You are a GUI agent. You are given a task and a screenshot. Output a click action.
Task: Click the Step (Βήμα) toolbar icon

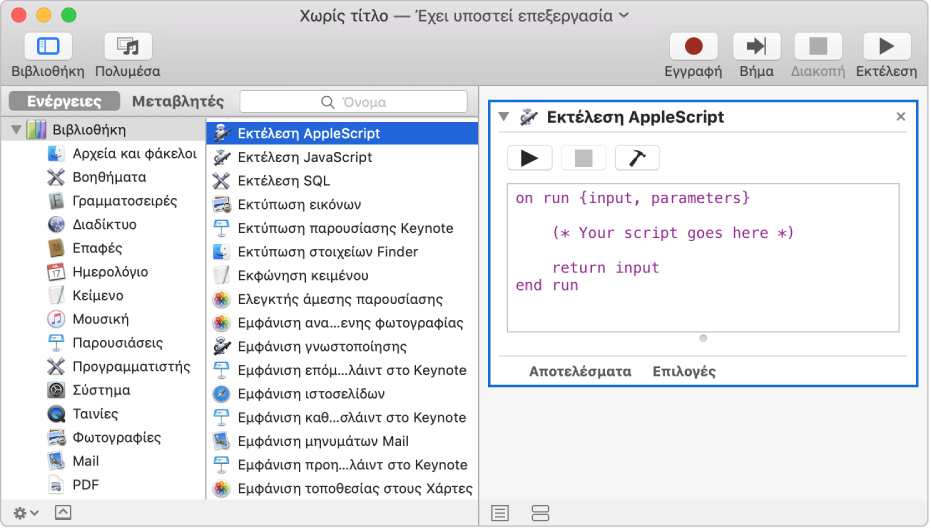coord(756,47)
